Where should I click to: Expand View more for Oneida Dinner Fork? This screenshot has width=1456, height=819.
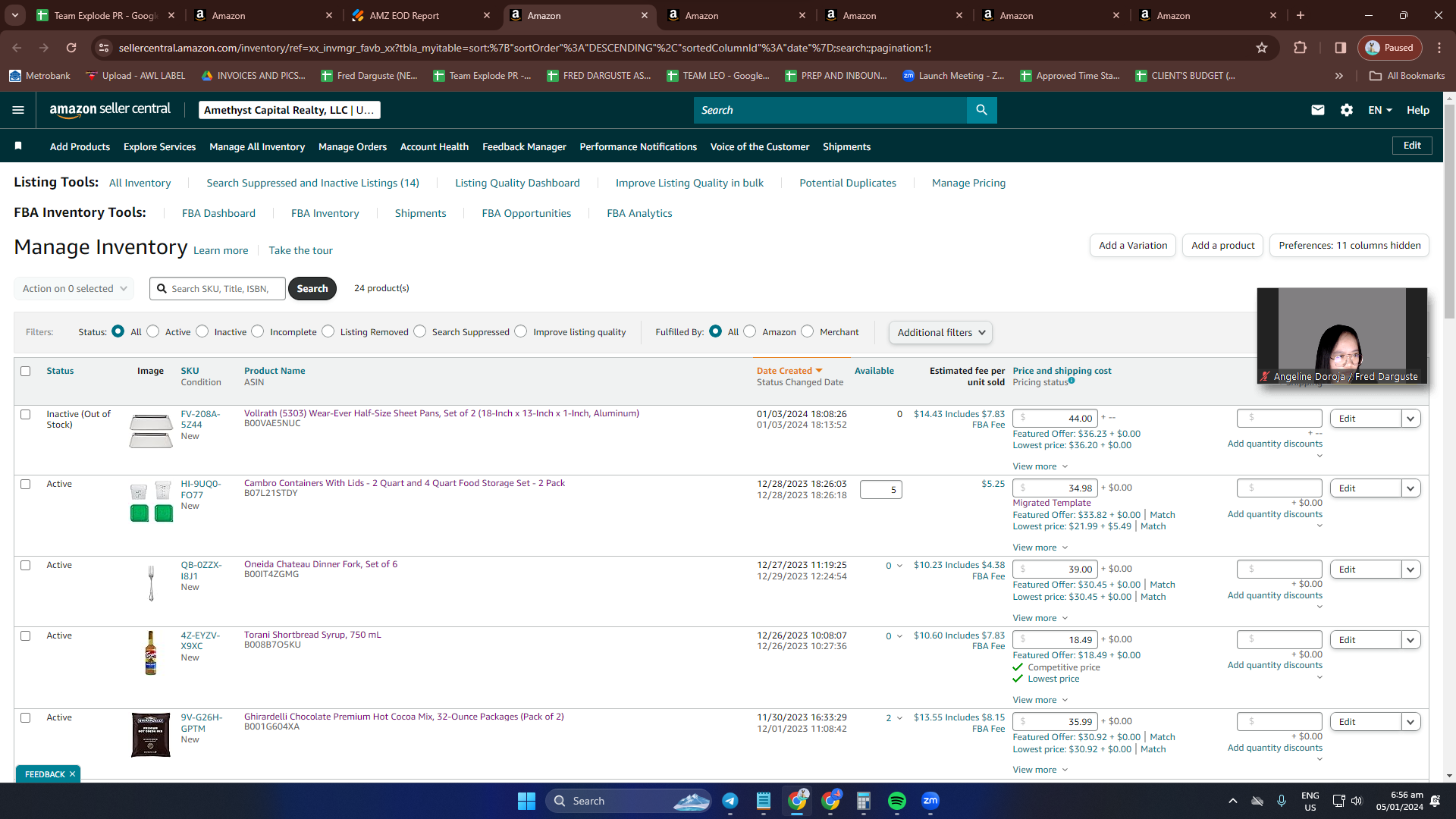1040,618
